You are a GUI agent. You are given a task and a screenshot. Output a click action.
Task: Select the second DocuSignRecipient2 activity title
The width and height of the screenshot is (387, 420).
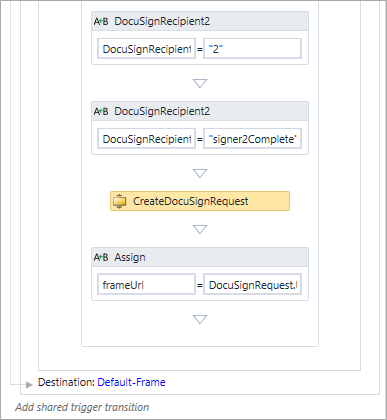162,111
